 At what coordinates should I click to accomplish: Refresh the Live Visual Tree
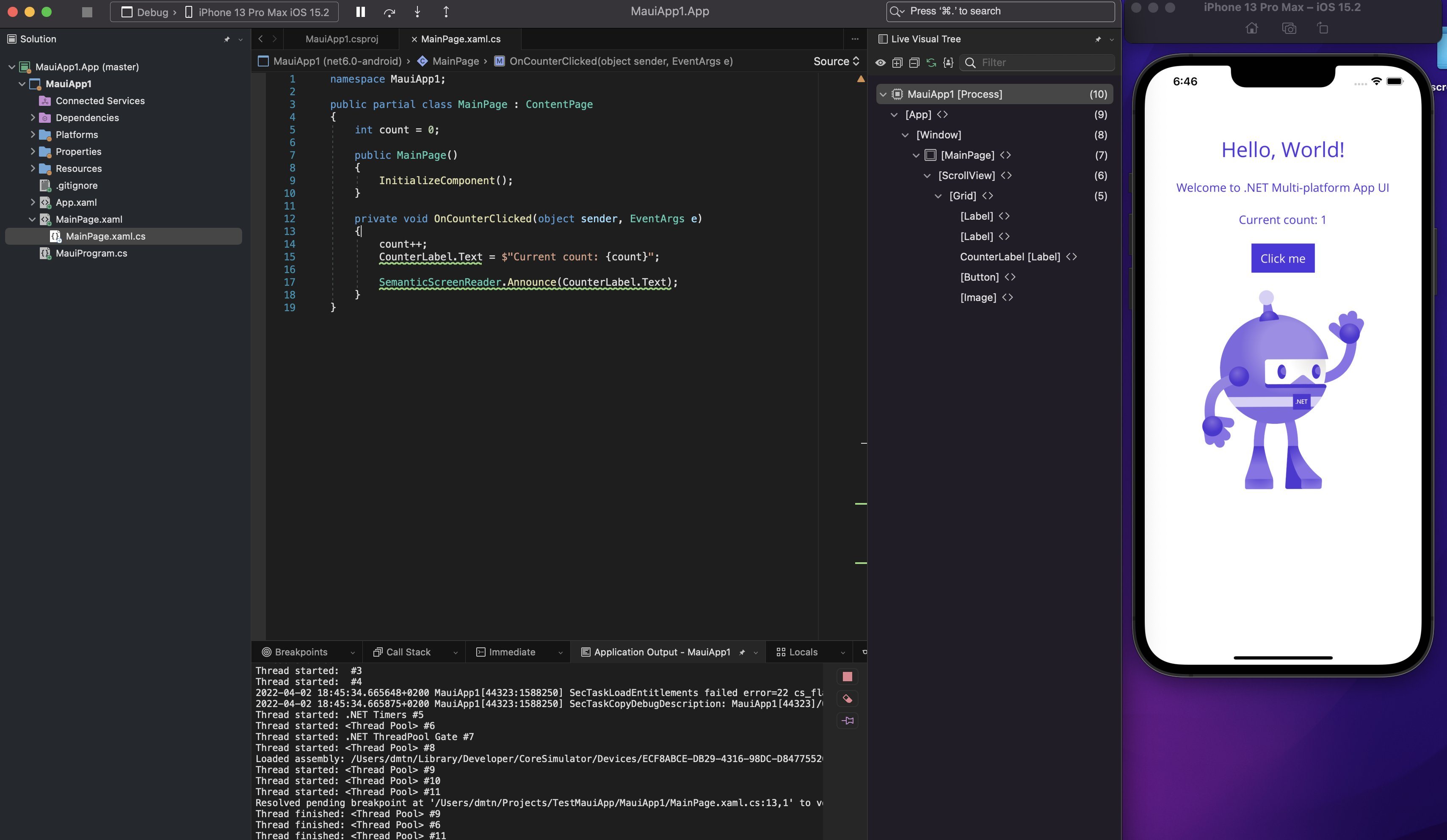[931, 63]
